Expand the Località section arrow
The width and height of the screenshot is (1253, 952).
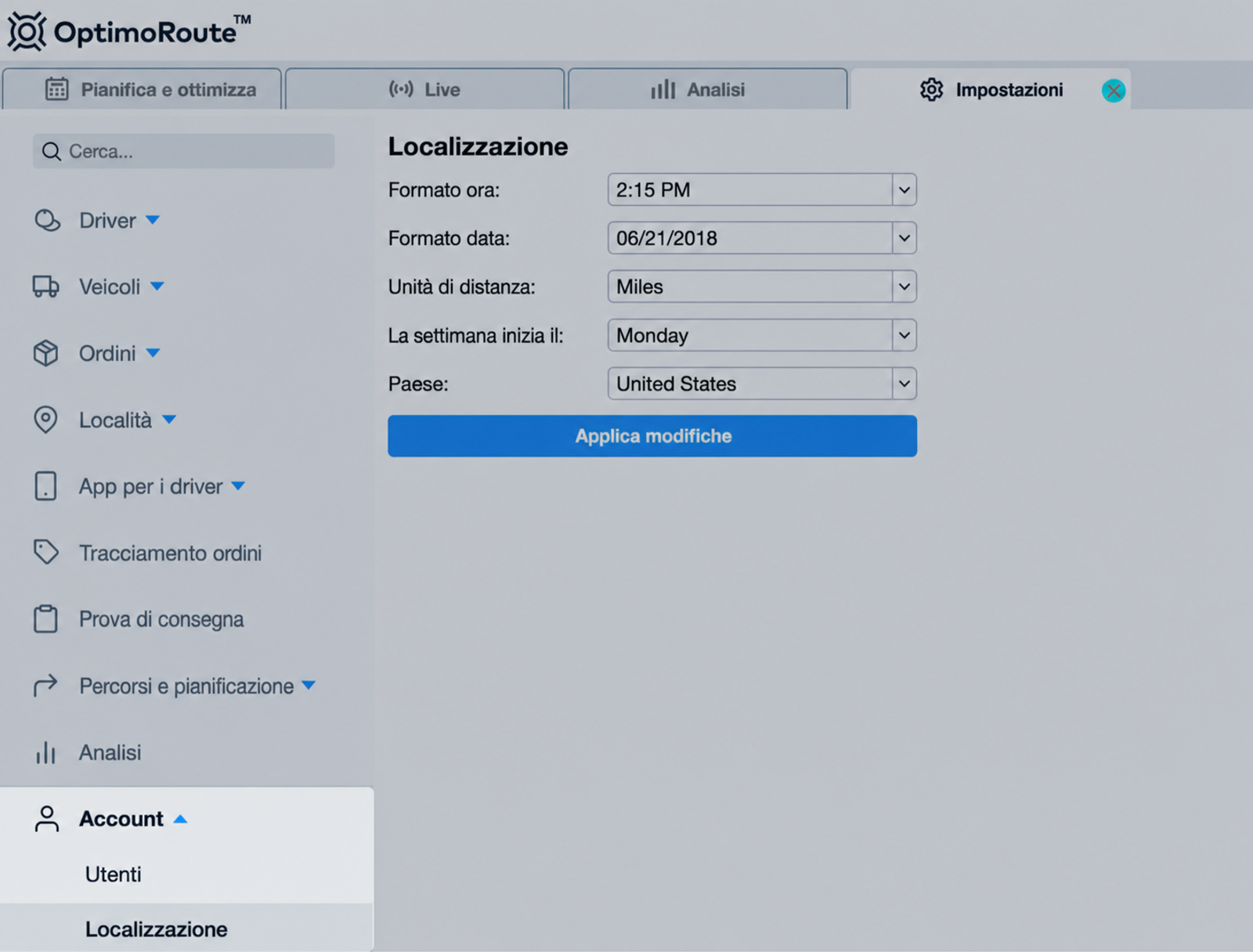pyautogui.click(x=169, y=420)
